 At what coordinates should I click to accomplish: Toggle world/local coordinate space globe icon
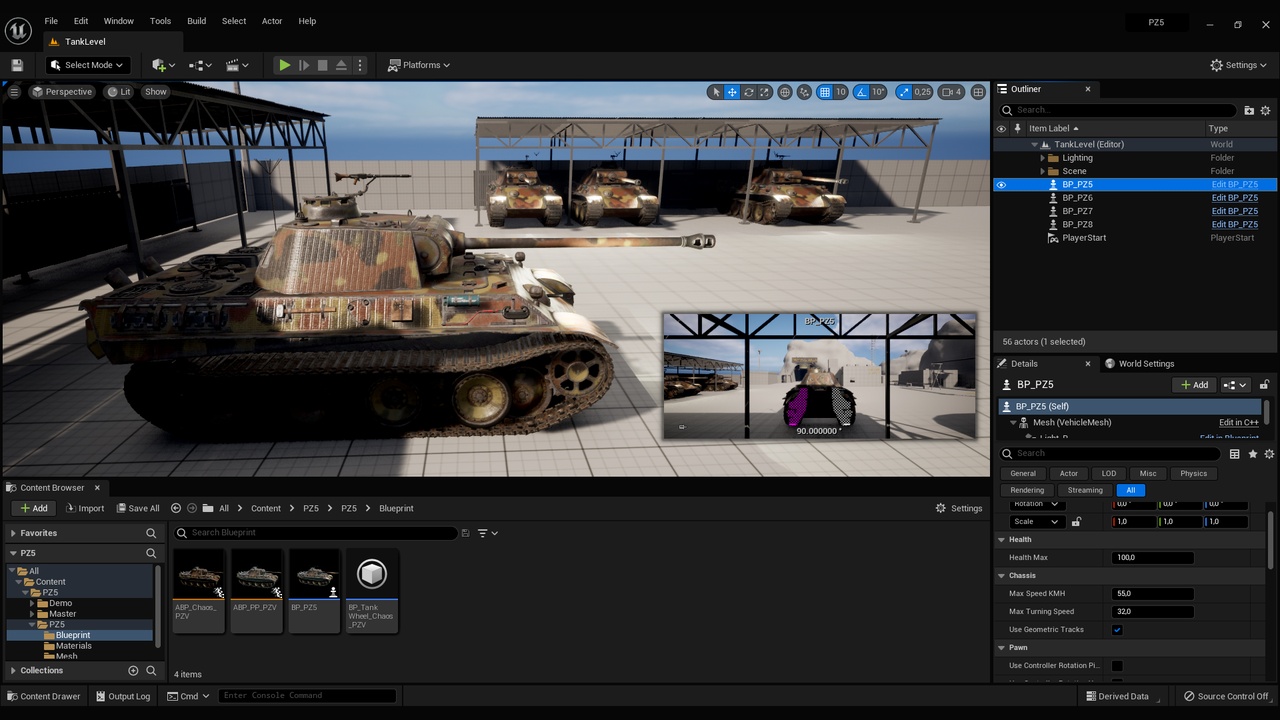point(785,92)
